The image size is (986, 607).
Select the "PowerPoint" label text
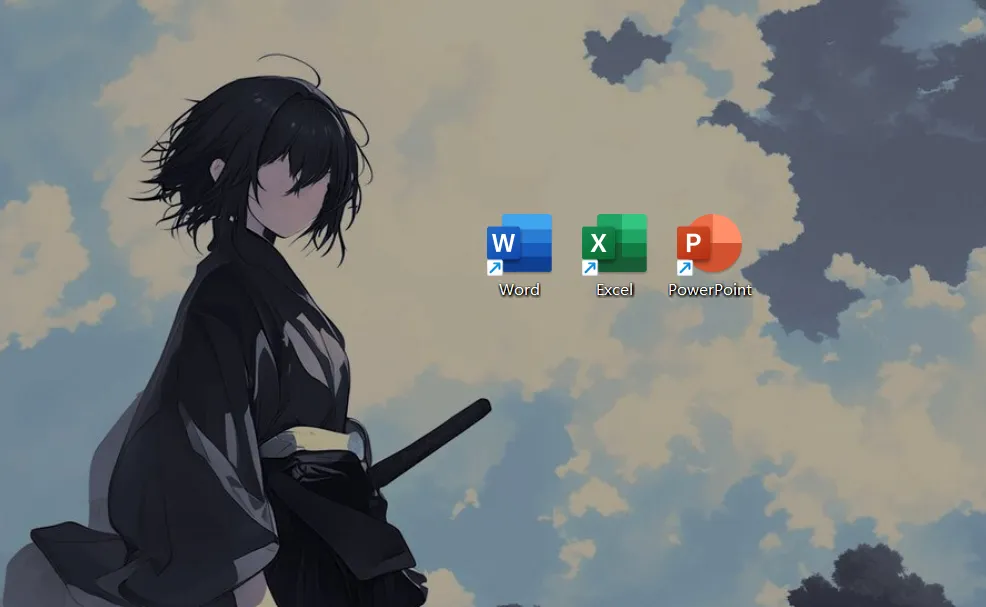tap(710, 289)
